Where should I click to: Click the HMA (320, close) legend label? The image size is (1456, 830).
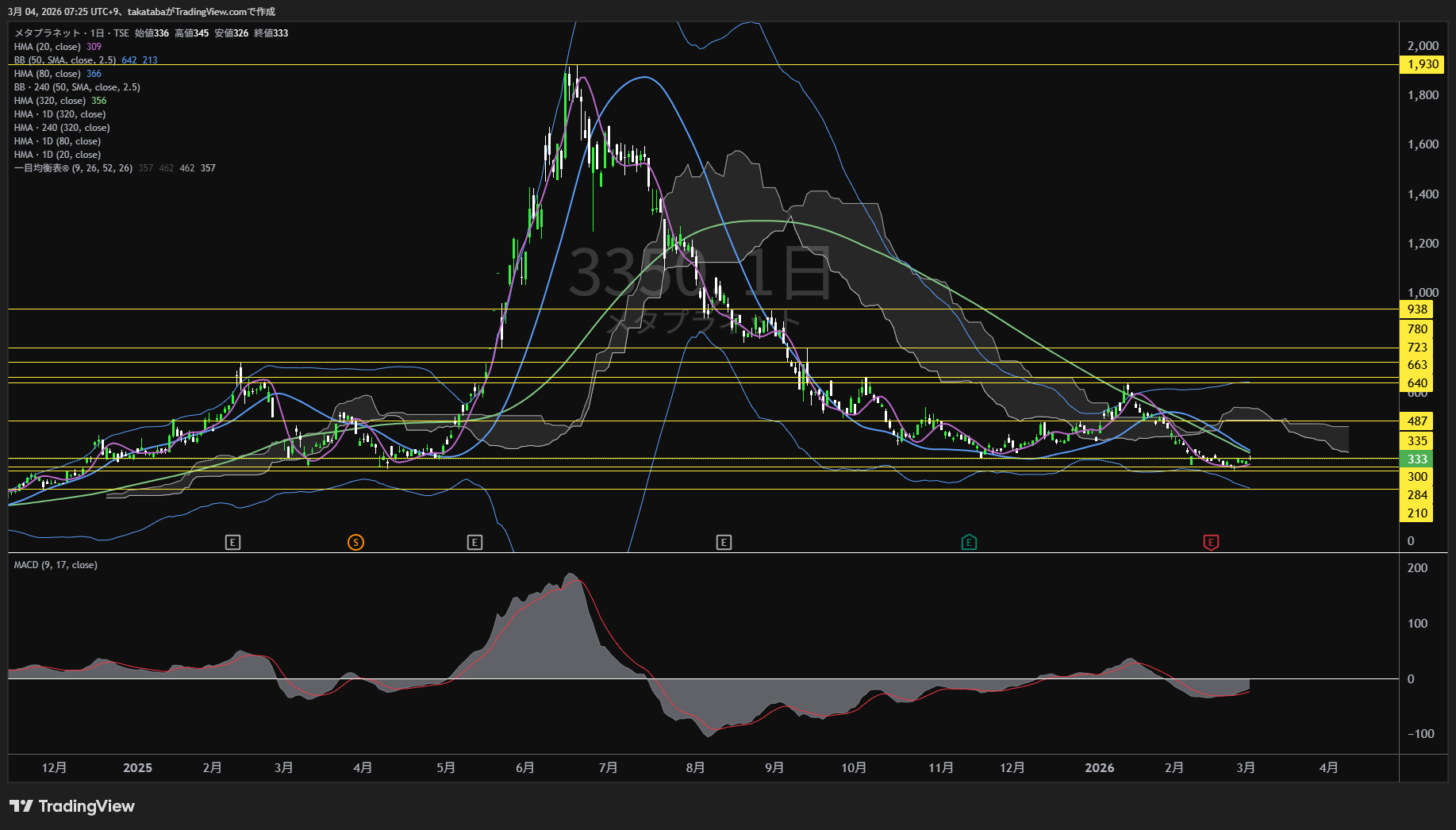(49, 101)
